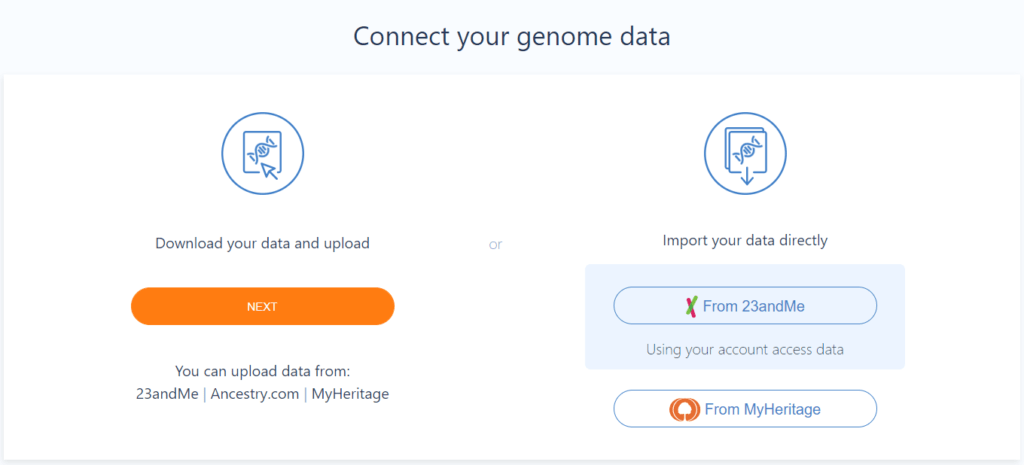Click the 'or' separator text
The image size is (1024, 465).
(496, 245)
